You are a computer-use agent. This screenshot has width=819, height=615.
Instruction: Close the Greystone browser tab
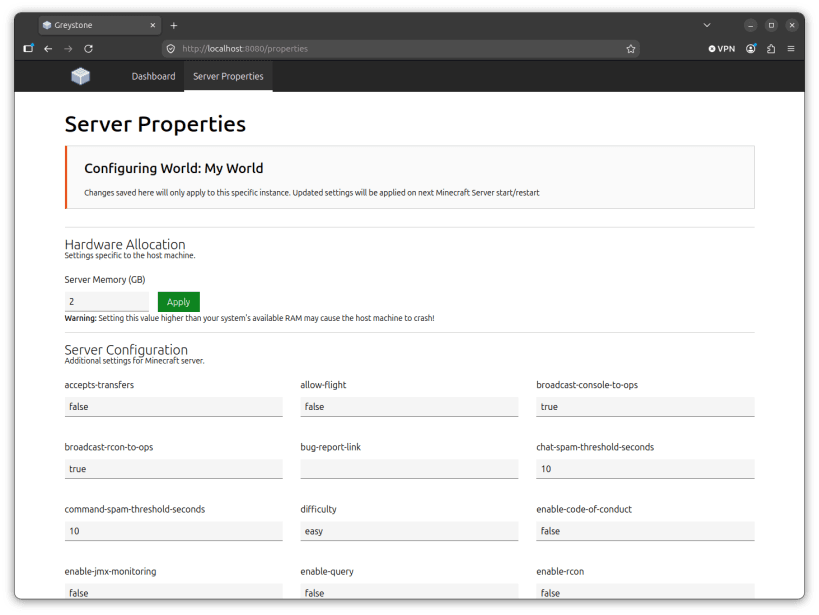153,25
